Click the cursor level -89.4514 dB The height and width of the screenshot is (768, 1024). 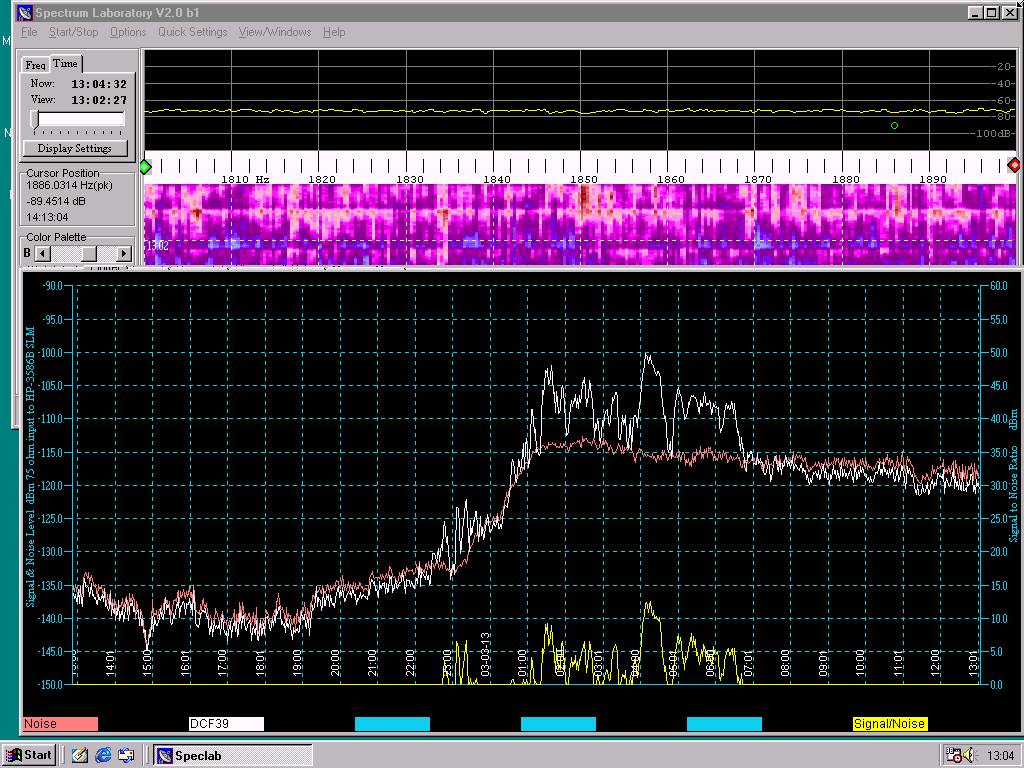56,201
